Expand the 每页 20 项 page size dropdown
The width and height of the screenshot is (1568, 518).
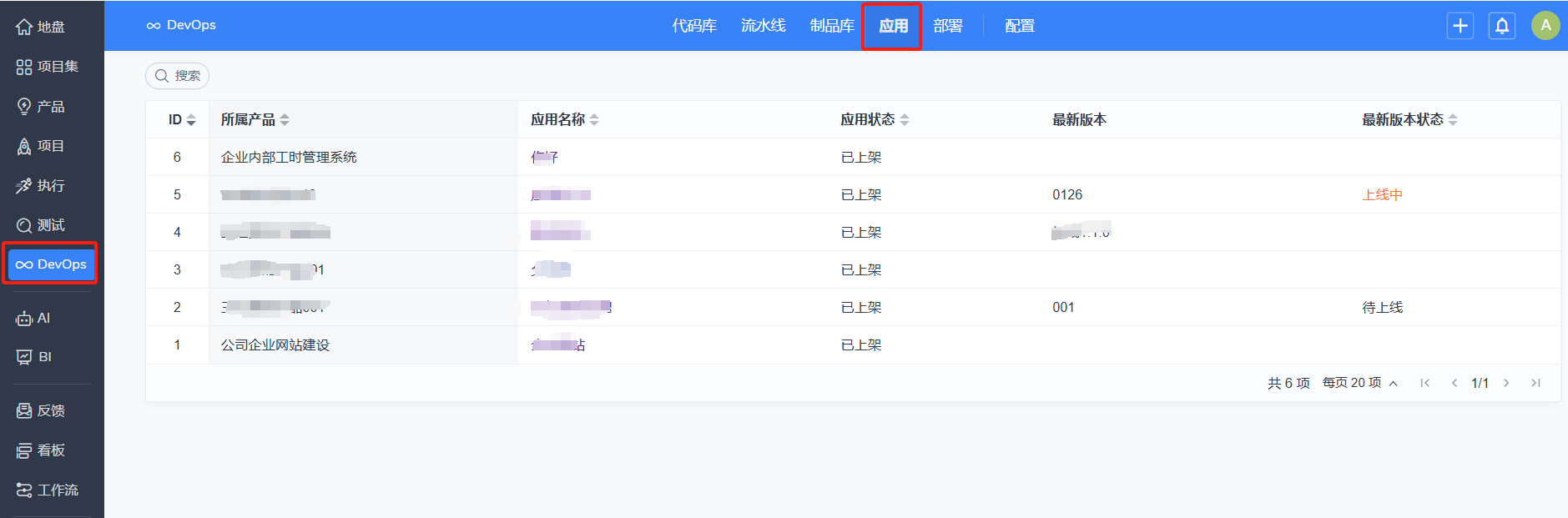[x=1359, y=383]
